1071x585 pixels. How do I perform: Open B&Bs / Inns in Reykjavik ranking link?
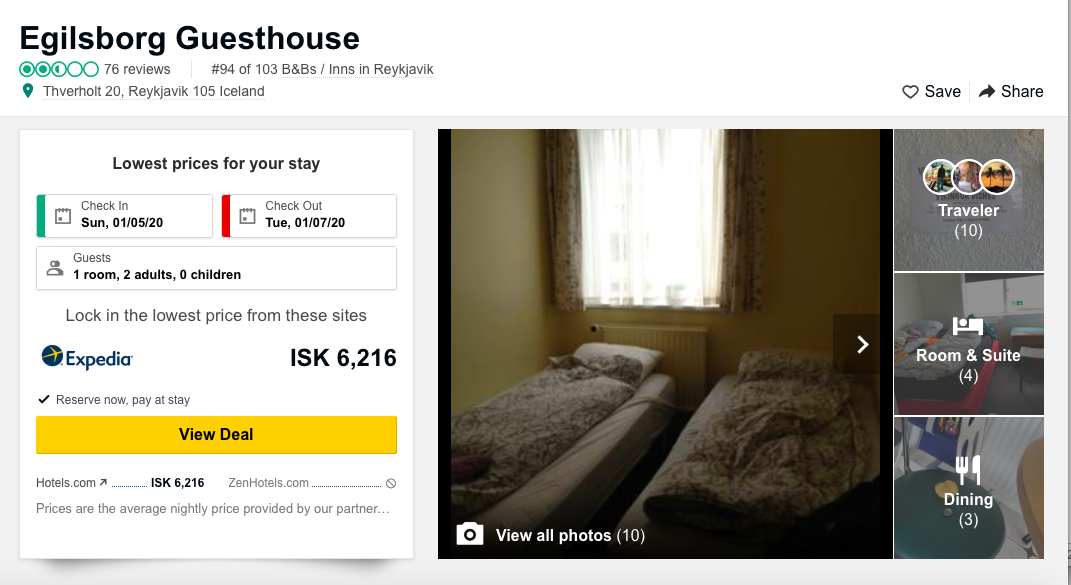coord(358,69)
